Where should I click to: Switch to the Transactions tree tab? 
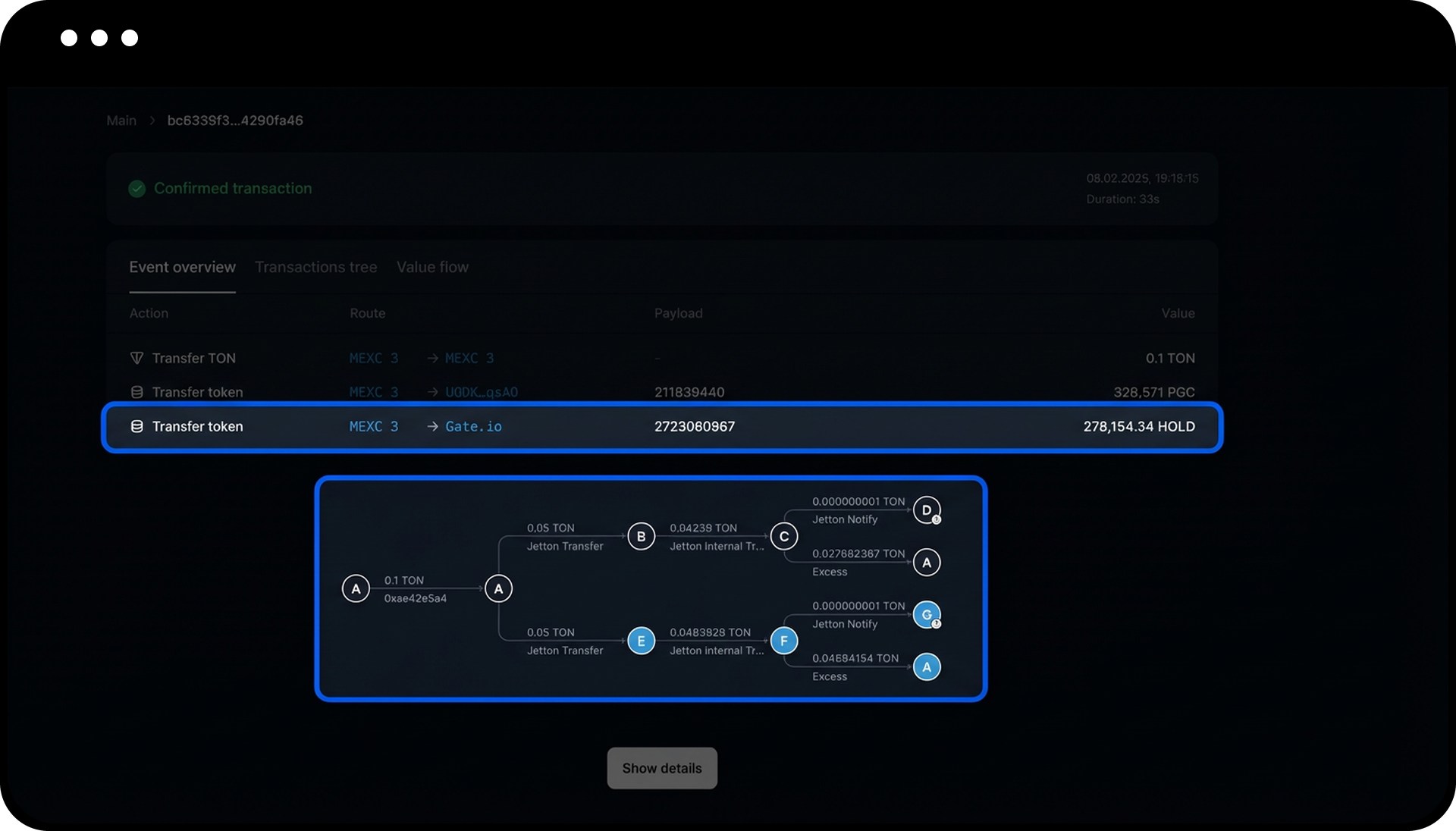(315, 267)
